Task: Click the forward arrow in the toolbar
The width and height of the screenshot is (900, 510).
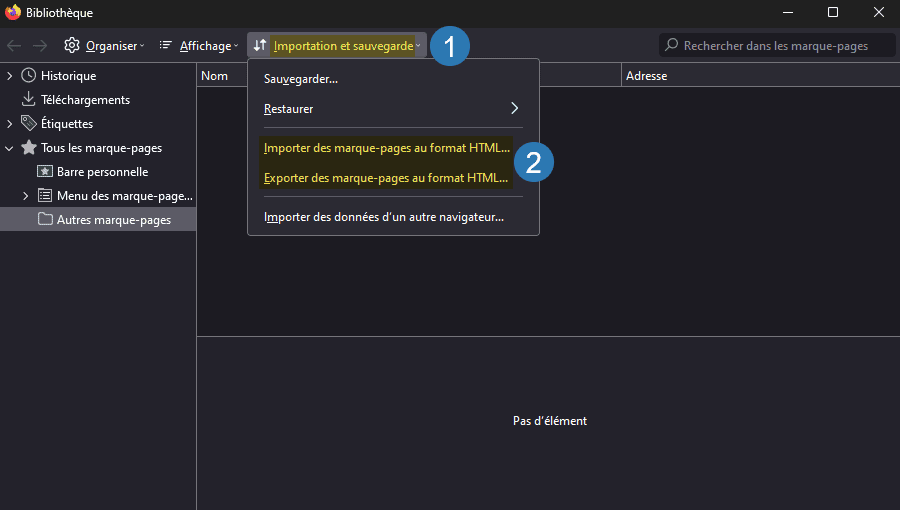Action: pyautogui.click(x=40, y=46)
